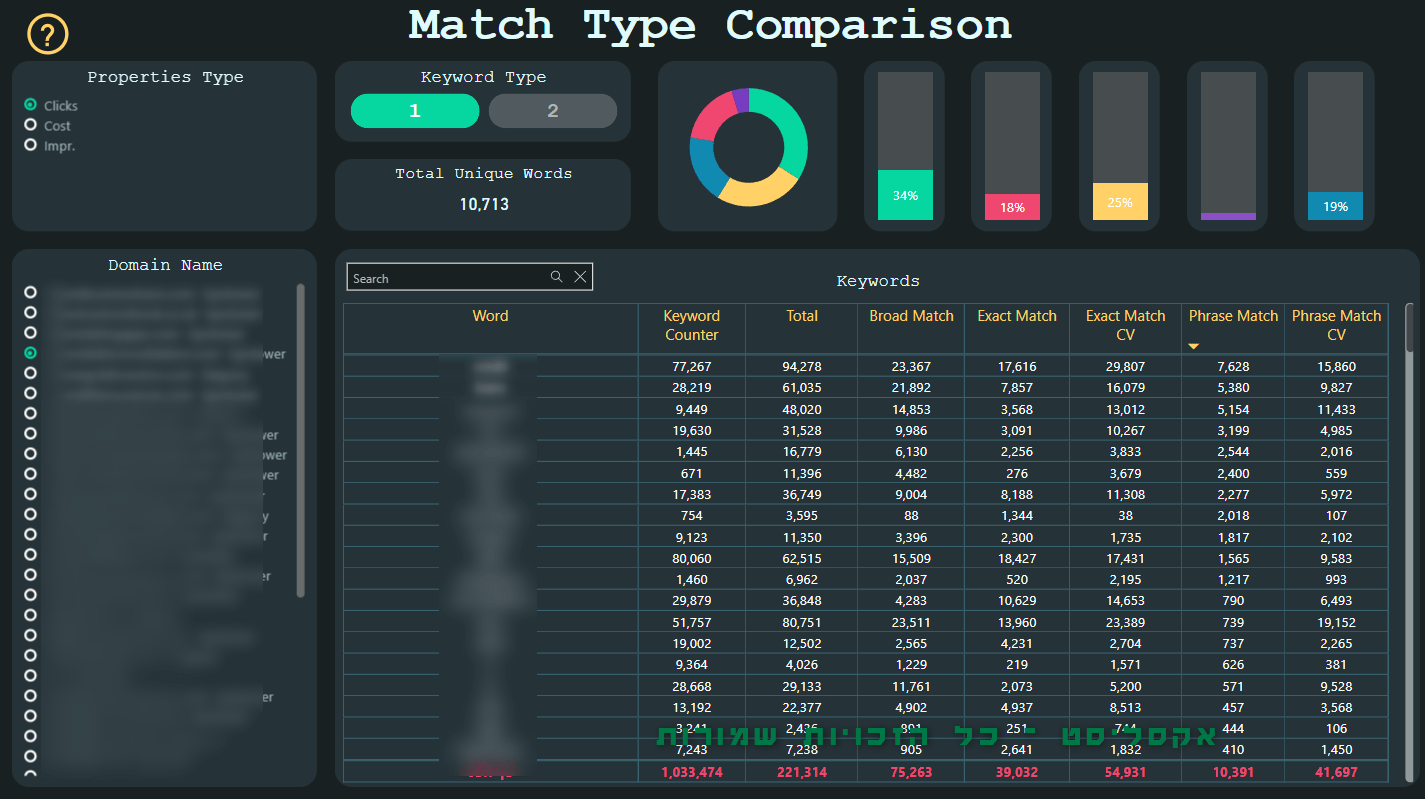
Task: Click cell 15,860 in Phrase Match CV
Action: pyautogui.click(x=1336, y=367)
